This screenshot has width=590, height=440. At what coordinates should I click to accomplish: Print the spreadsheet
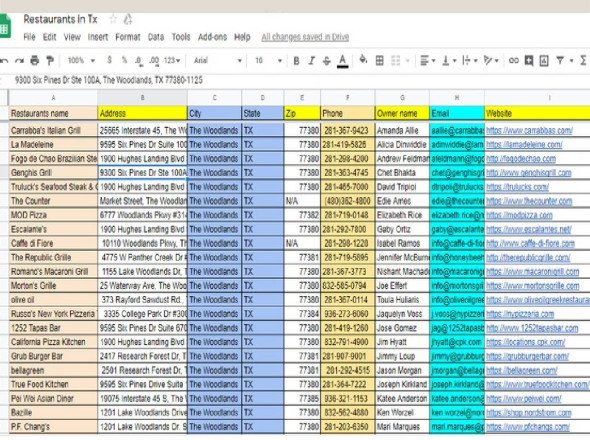[x=35, y=60]
